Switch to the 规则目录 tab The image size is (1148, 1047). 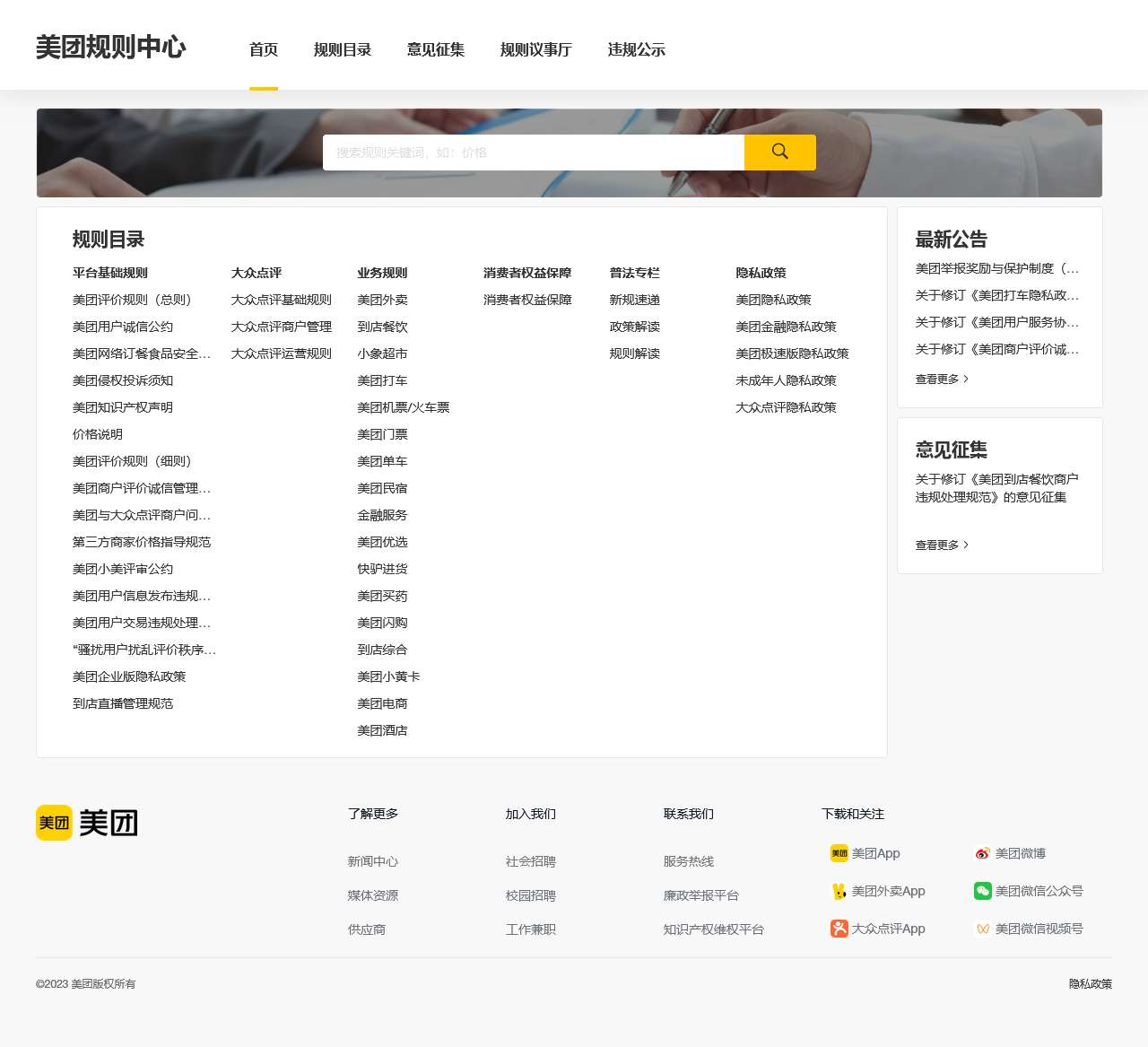(x=343, y=49)
